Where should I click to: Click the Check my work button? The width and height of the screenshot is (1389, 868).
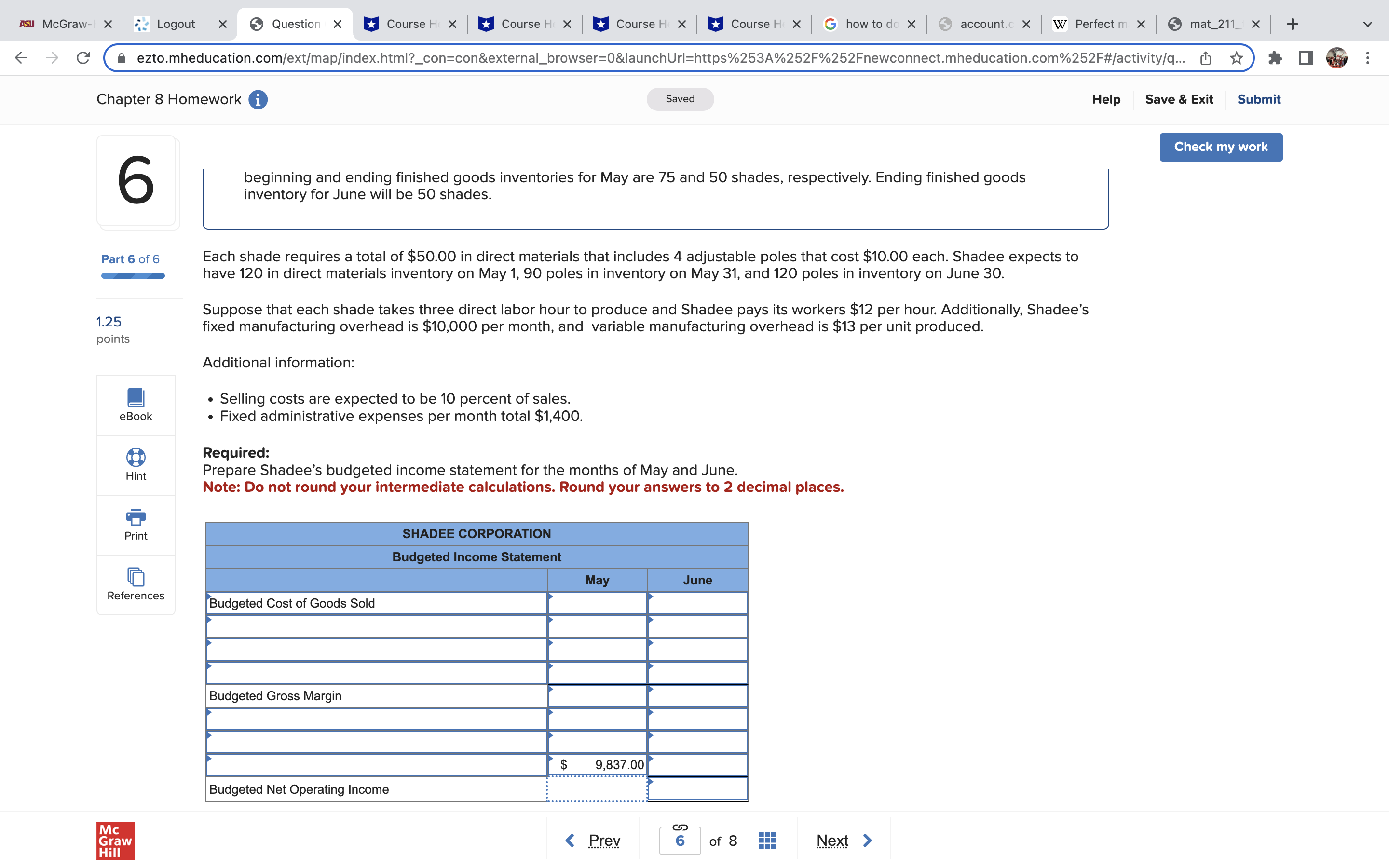pos(1221,147)
